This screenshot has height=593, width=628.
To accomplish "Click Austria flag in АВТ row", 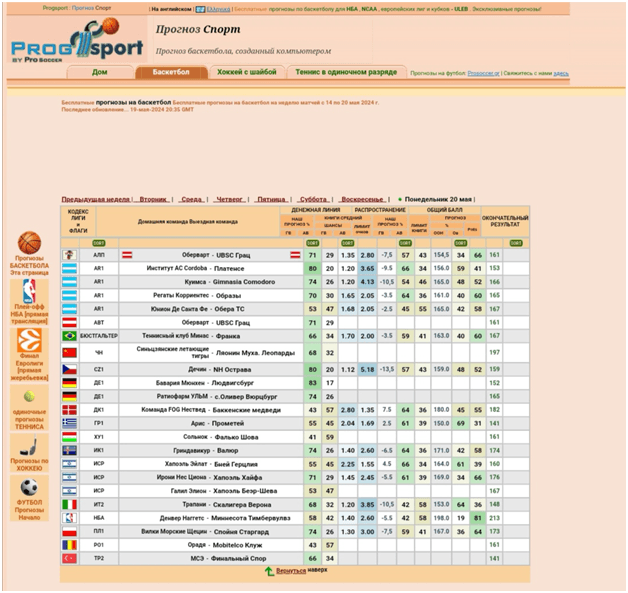I will [x=69, y=322].
